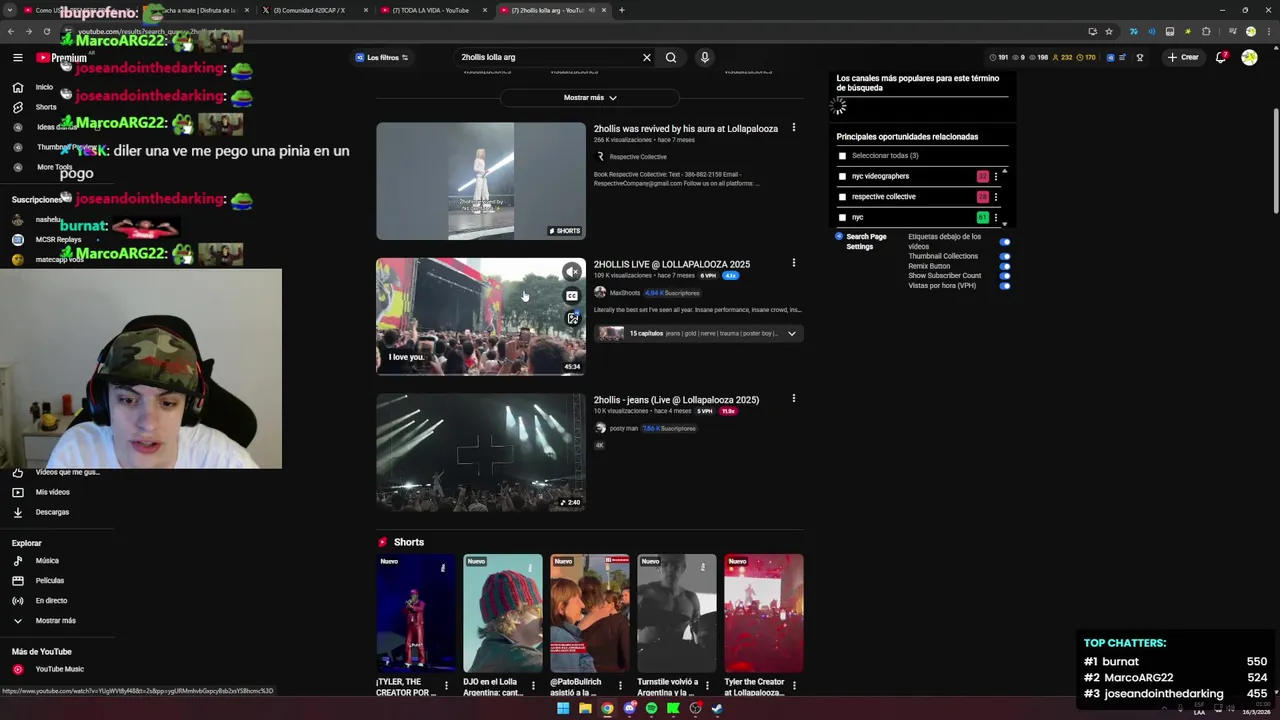Clear the search box with X
The height and width of the screenshot is (720, 1280).
click(647, 57)
